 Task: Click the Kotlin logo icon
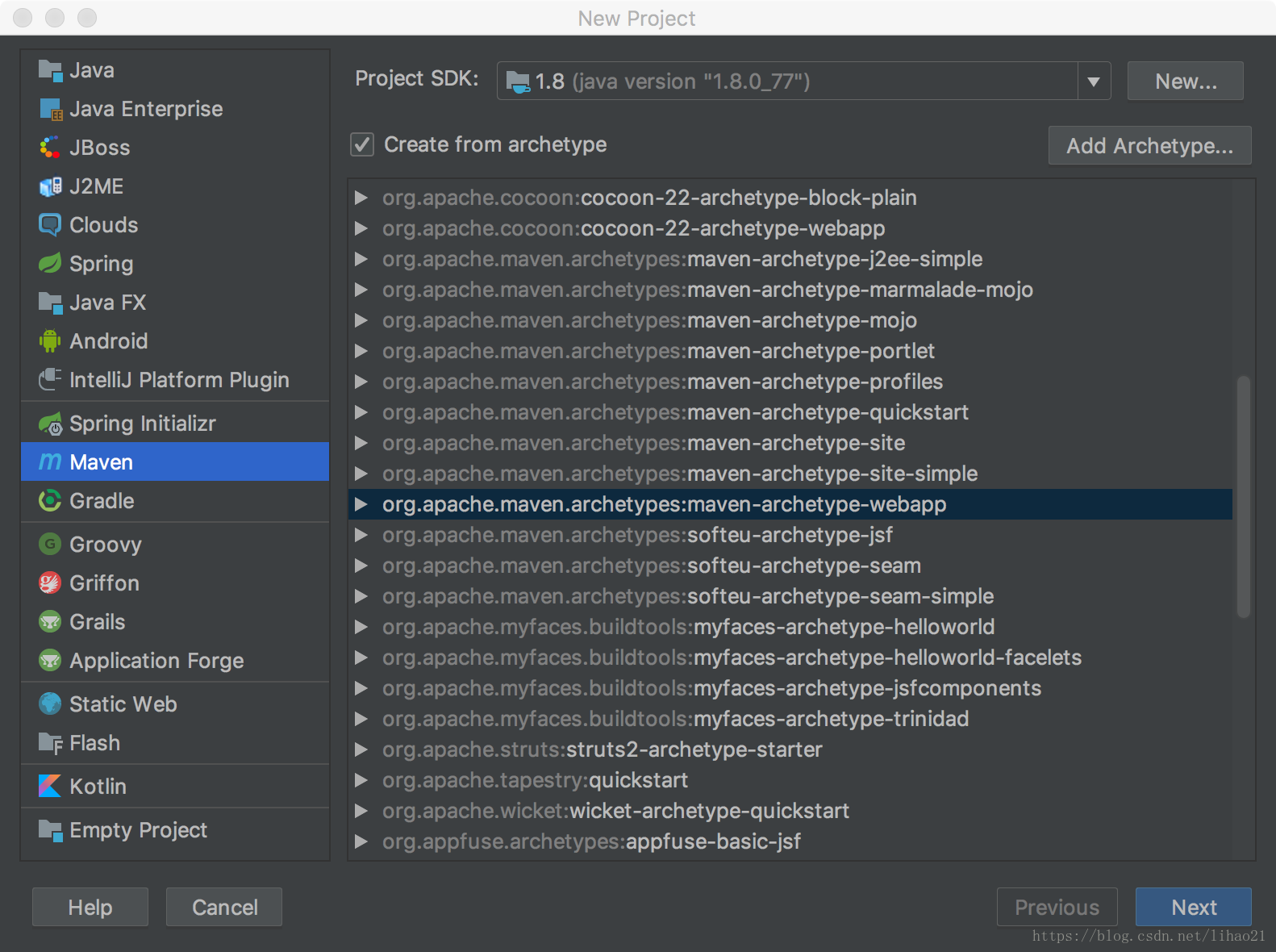point(50,786)
